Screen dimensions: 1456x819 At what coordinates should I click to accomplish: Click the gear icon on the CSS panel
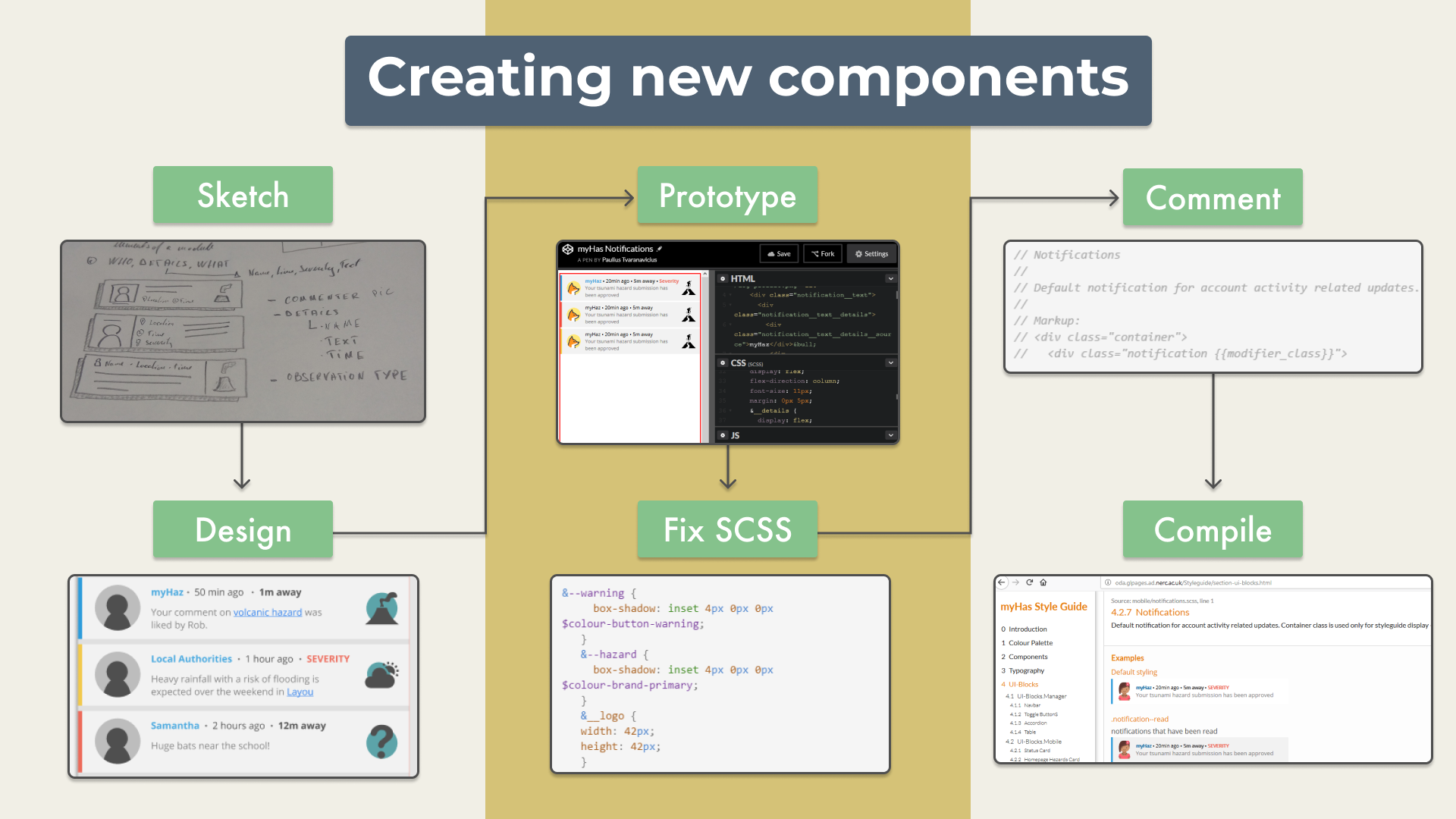pos(723,363)
